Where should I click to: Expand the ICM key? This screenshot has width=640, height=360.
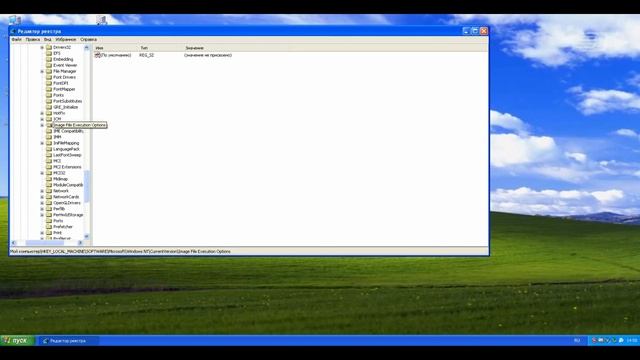[x=42, y=119]
